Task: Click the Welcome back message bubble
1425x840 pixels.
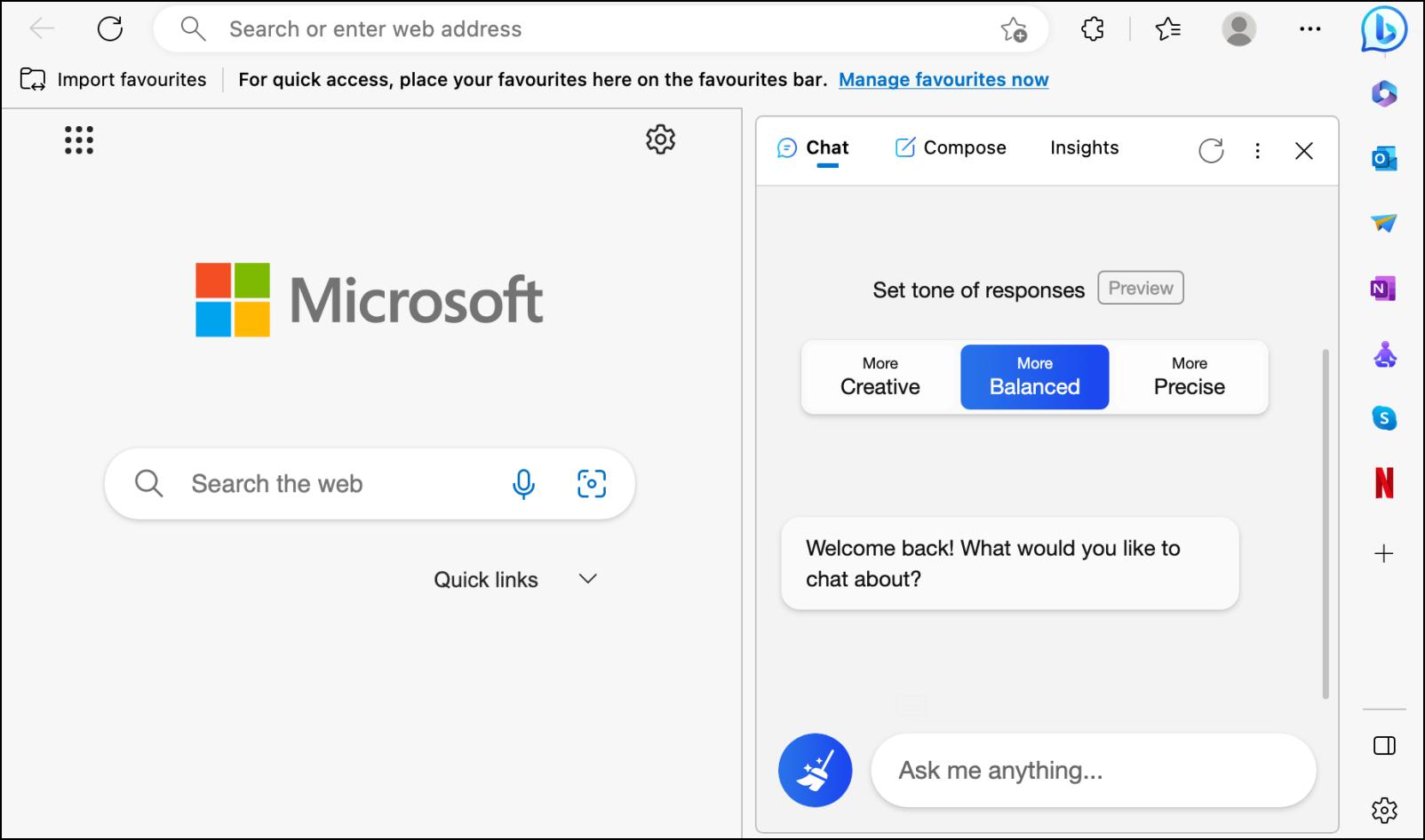Action: pyautogui.click(x=1010, y=564)
